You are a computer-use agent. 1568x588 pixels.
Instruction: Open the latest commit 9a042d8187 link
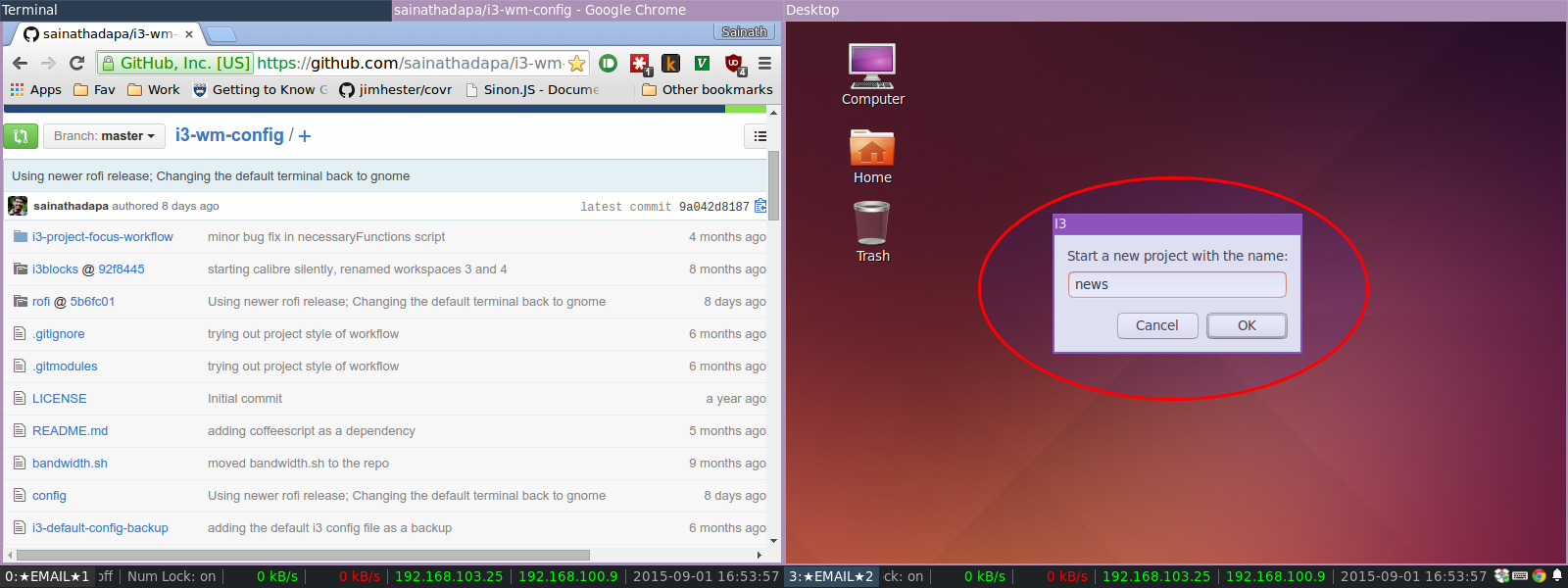713,207
